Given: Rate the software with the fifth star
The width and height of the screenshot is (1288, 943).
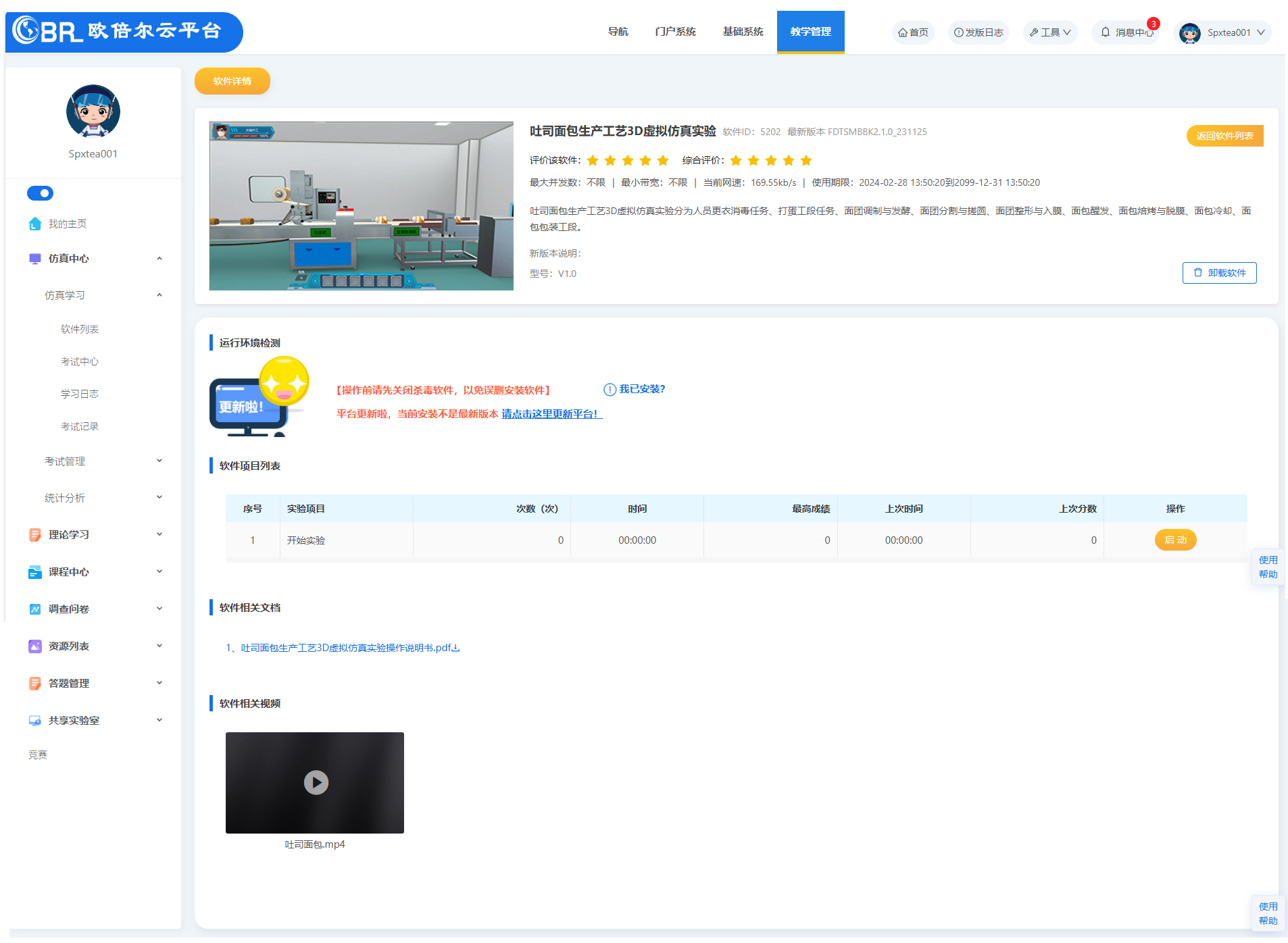Looking at the screenshot, I should coord(663,160).
